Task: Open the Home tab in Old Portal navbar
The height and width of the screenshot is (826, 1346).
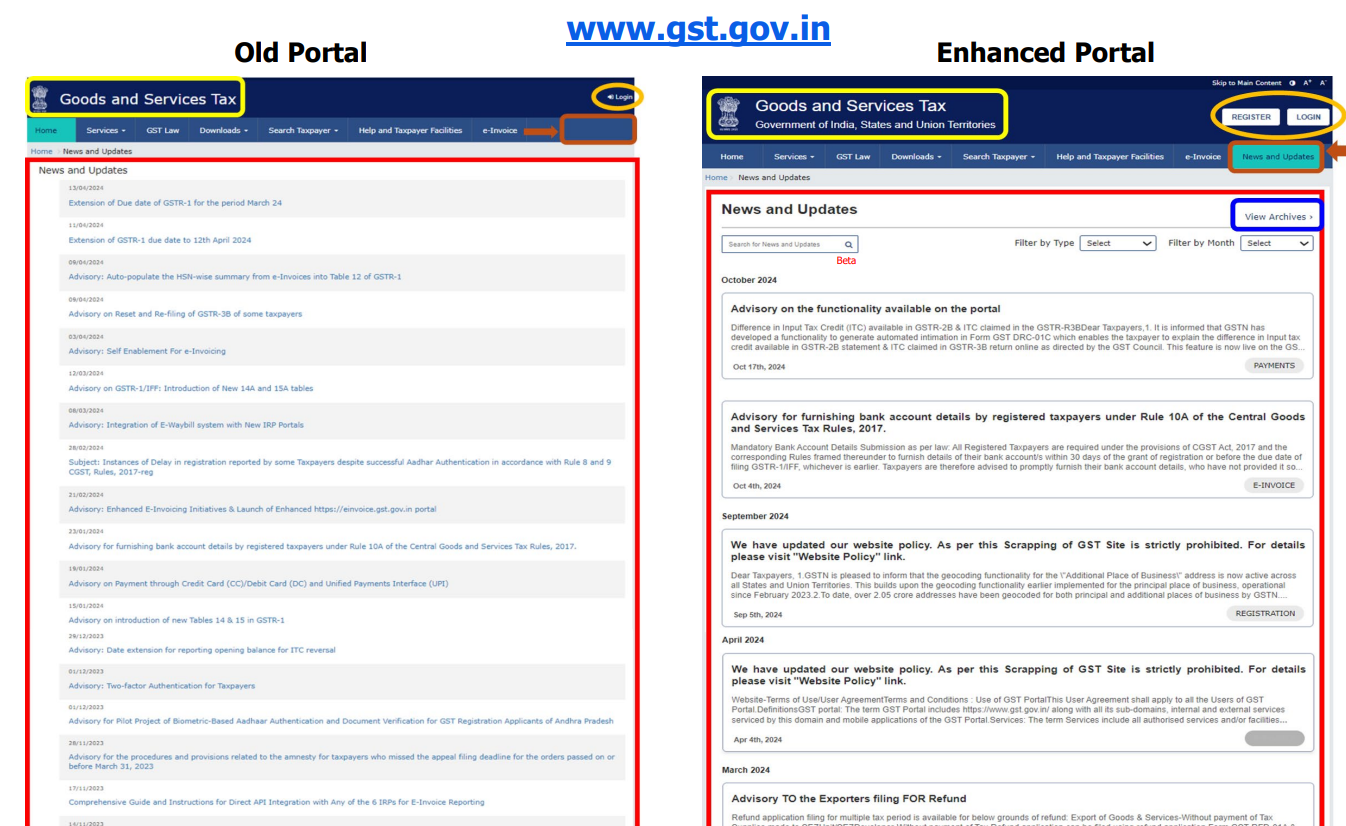Action: tap(46, 130)
